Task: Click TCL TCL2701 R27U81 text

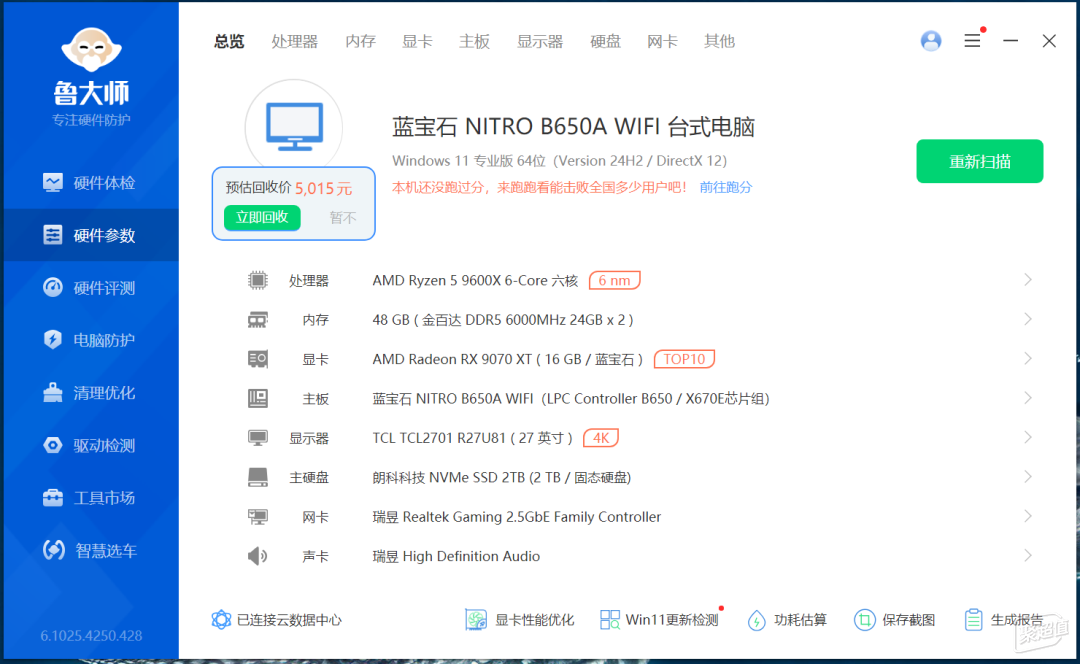Action: (x=472, y=438)
